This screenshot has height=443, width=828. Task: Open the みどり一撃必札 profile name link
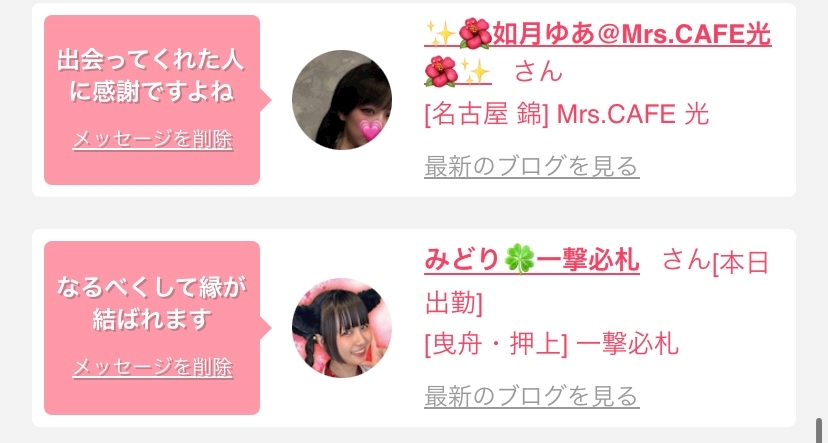(x=532, y=262)
